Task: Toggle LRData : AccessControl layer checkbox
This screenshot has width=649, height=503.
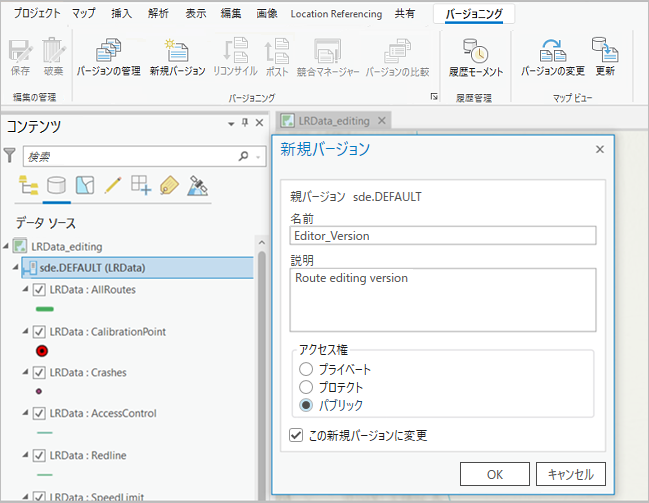Action: (x=39, y=413)
